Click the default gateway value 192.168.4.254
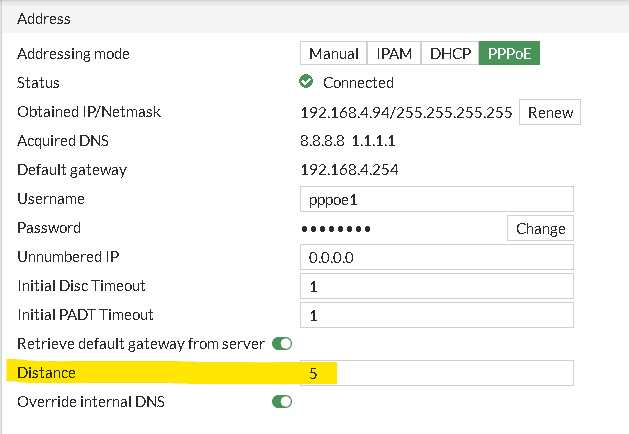629x434 pixels. pos(349,170)
